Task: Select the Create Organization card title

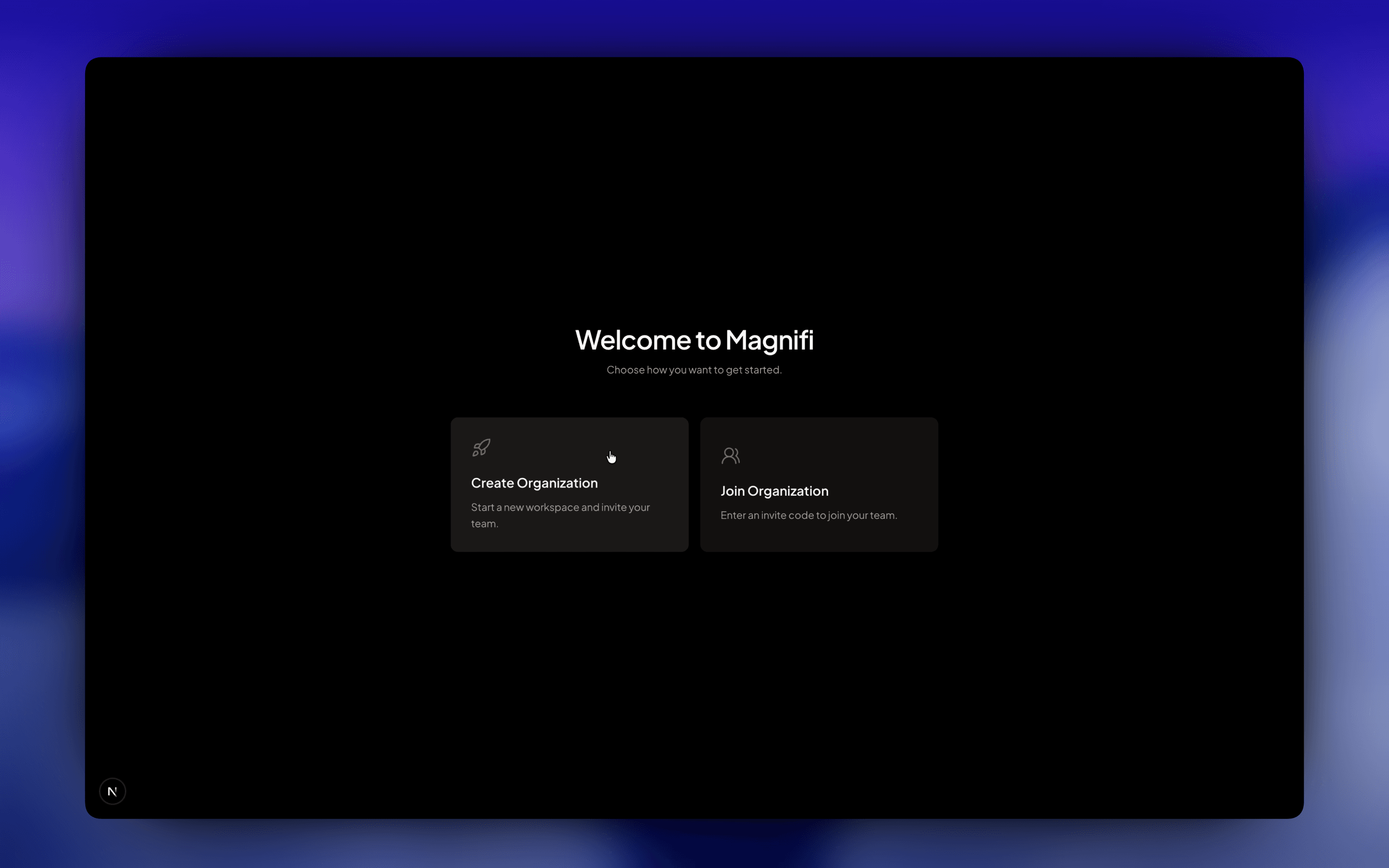Action: coord(534,483)
